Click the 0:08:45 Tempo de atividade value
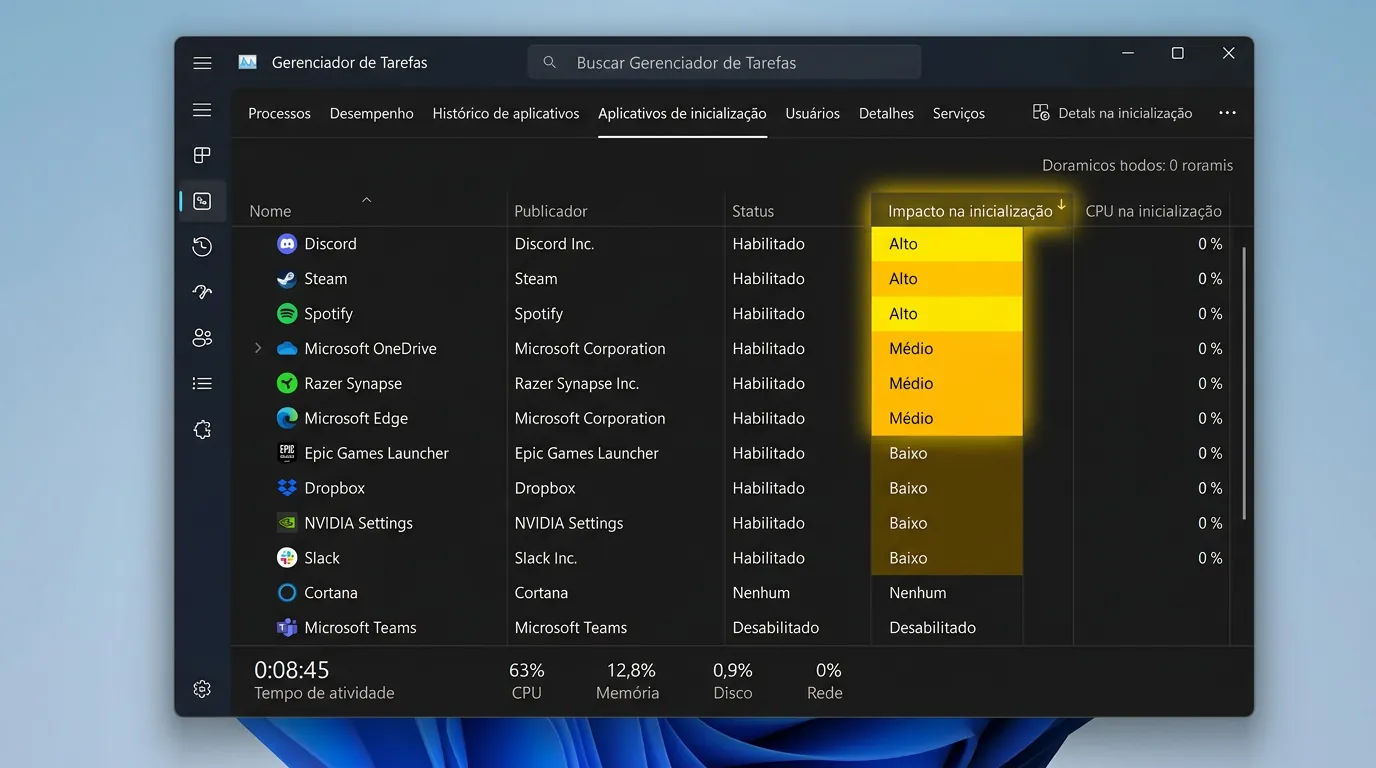The image size is (1376, 768). (x=292, y=670)
